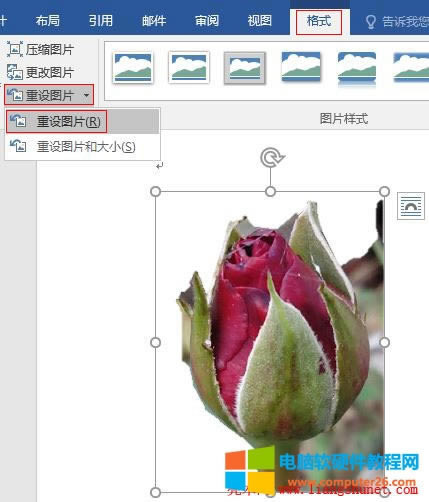Screen dimensions: 429x502
Task: Apply the fourth picture style thumbnail
Action: click(301, 67)
